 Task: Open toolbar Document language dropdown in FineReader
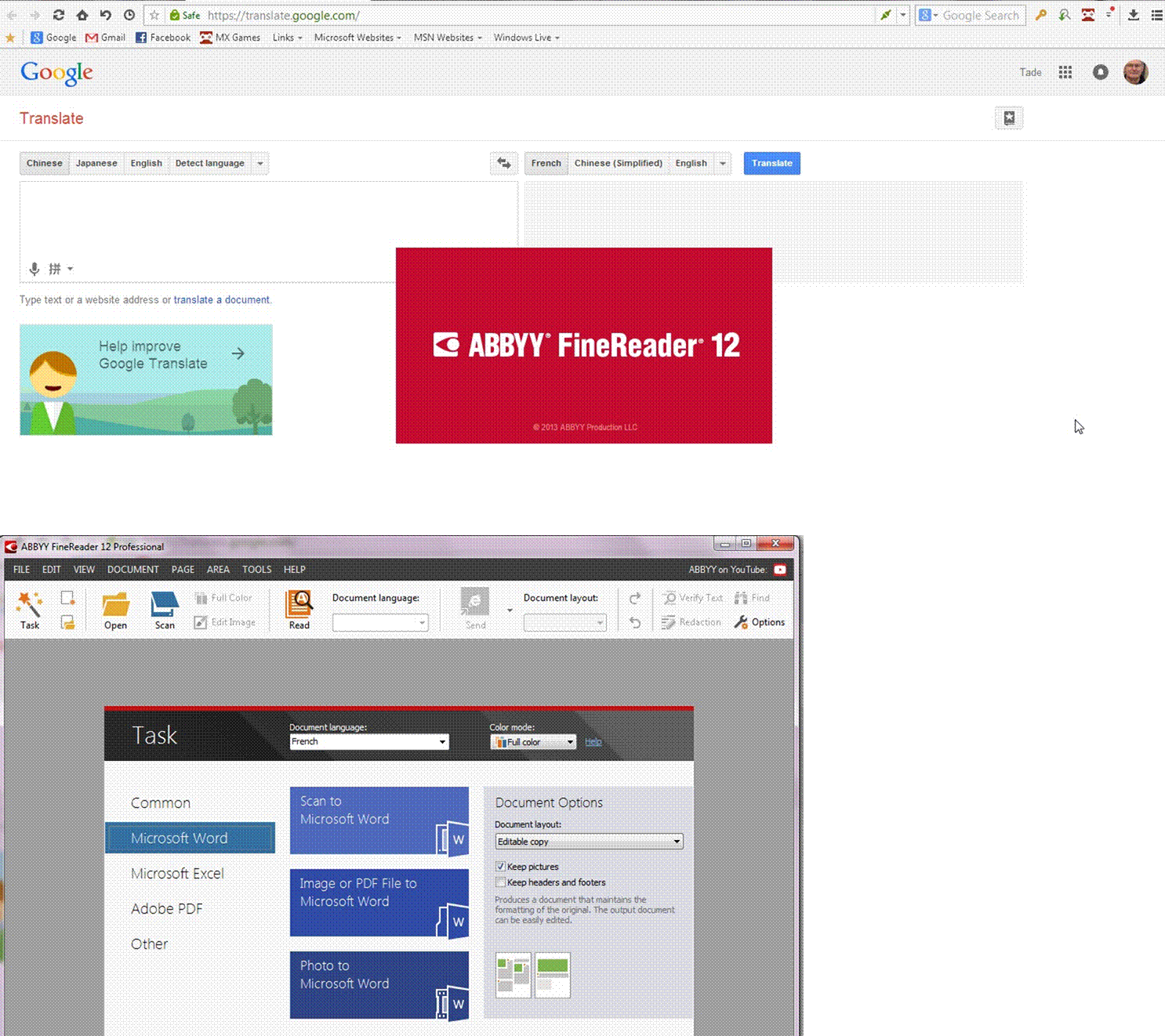380,623
